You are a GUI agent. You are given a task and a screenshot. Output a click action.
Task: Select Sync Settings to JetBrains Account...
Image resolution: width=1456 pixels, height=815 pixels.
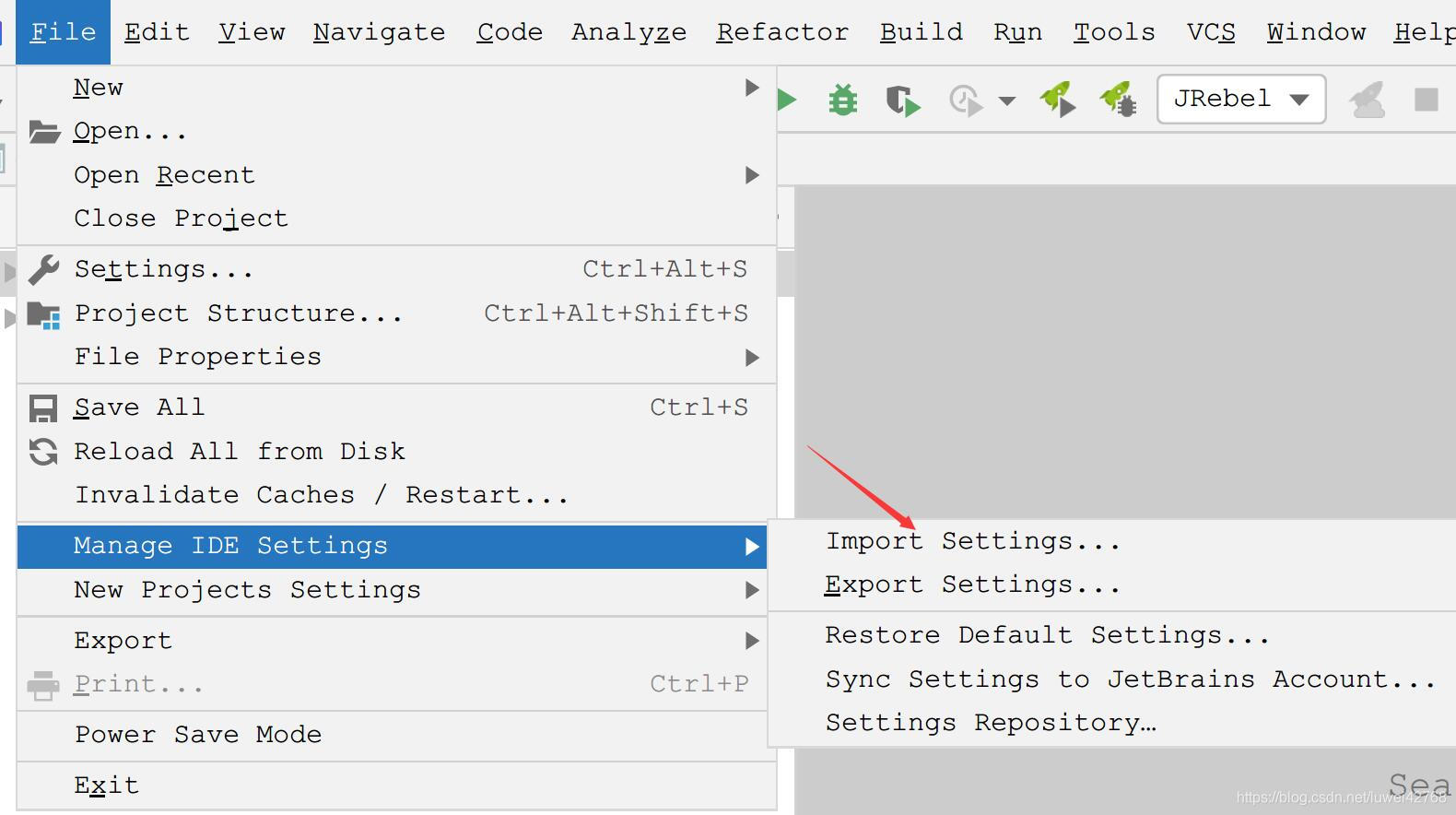click(1112, 679)
